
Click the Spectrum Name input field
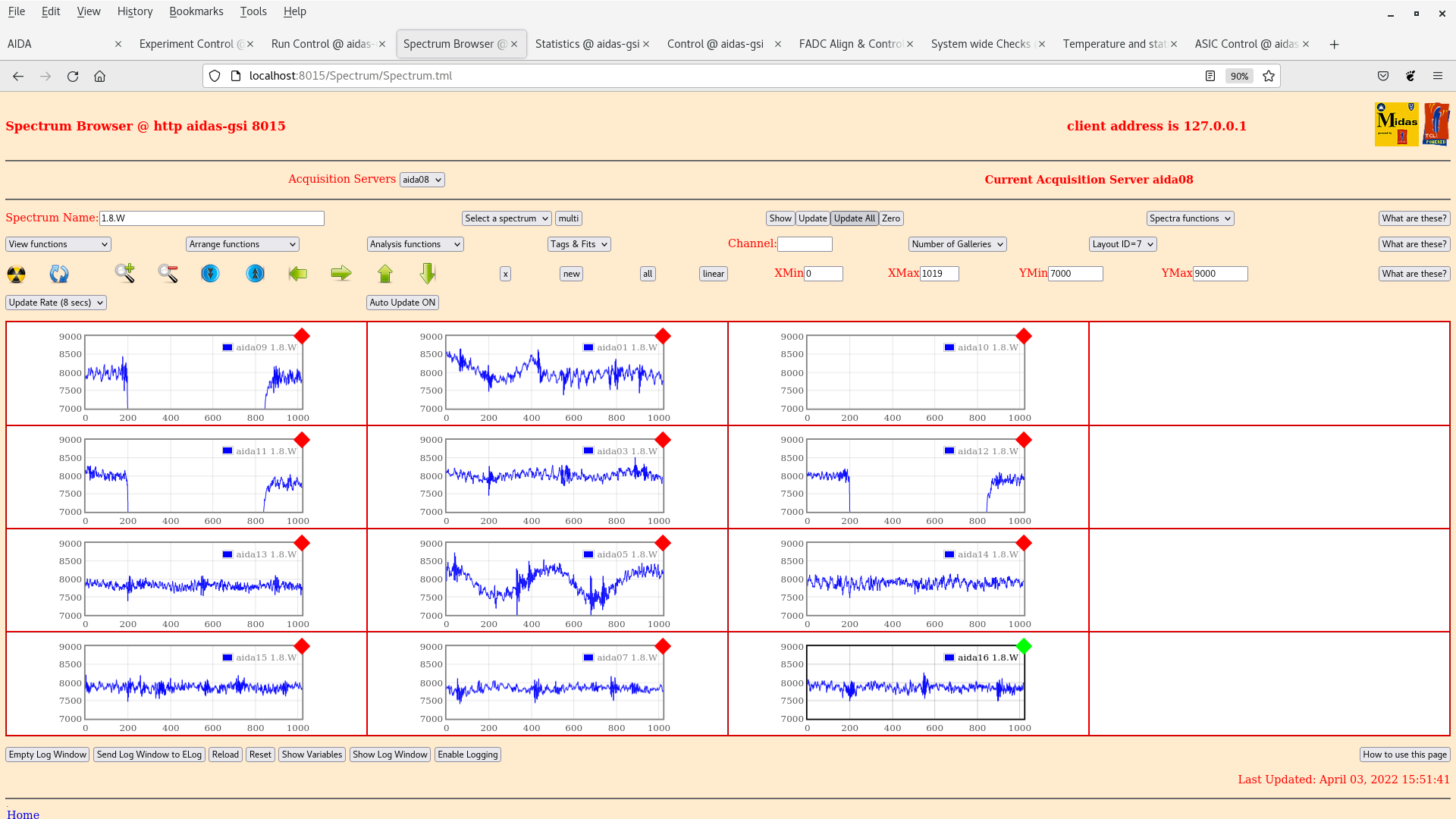coord(212,218)
